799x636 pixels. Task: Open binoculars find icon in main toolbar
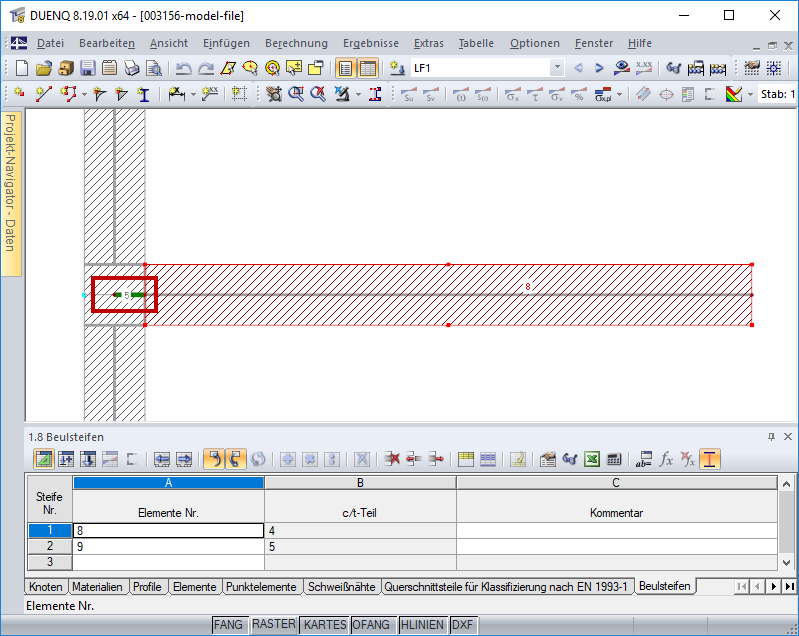pos(673,68)
